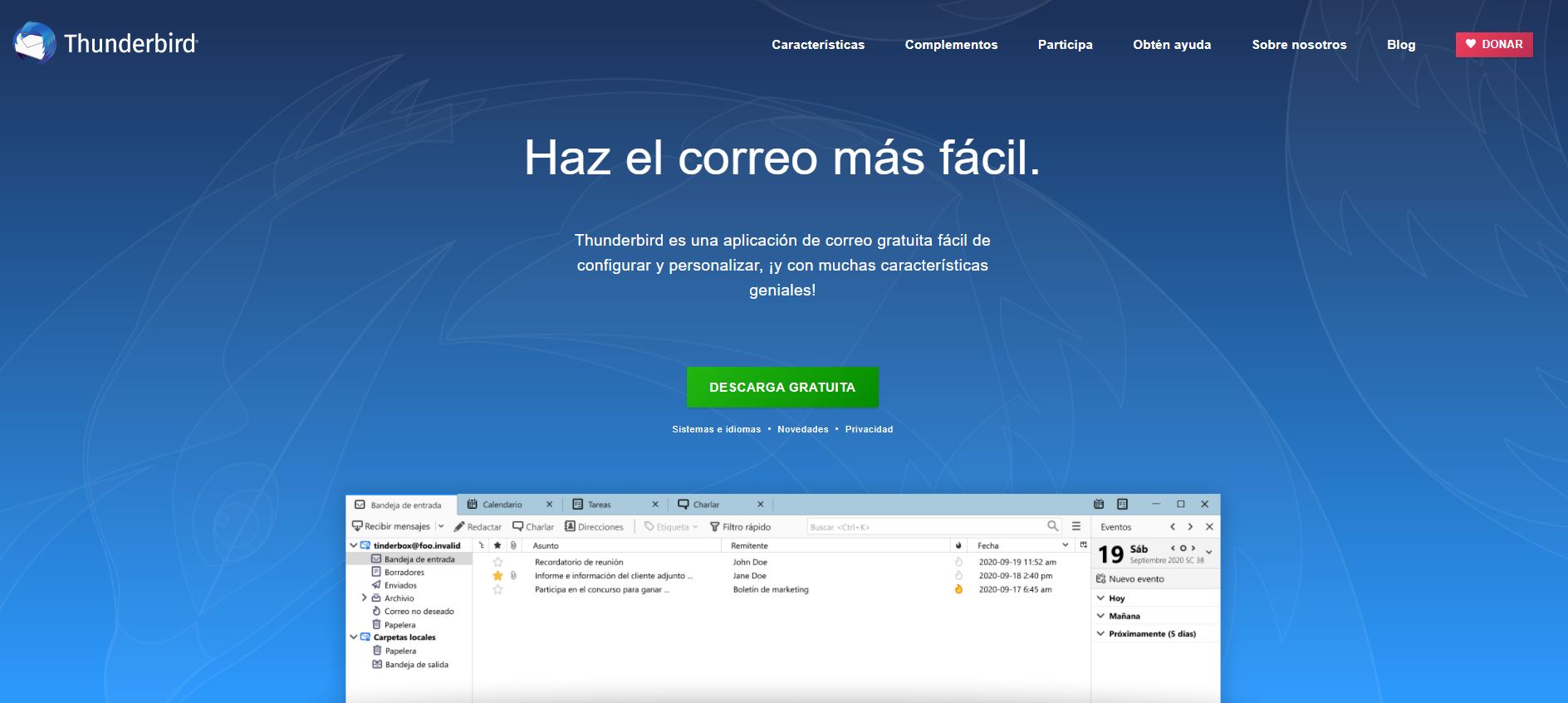The image size is (1568, 703).
Task: Click the magnifier icon in the search box
Action: 1052,526
